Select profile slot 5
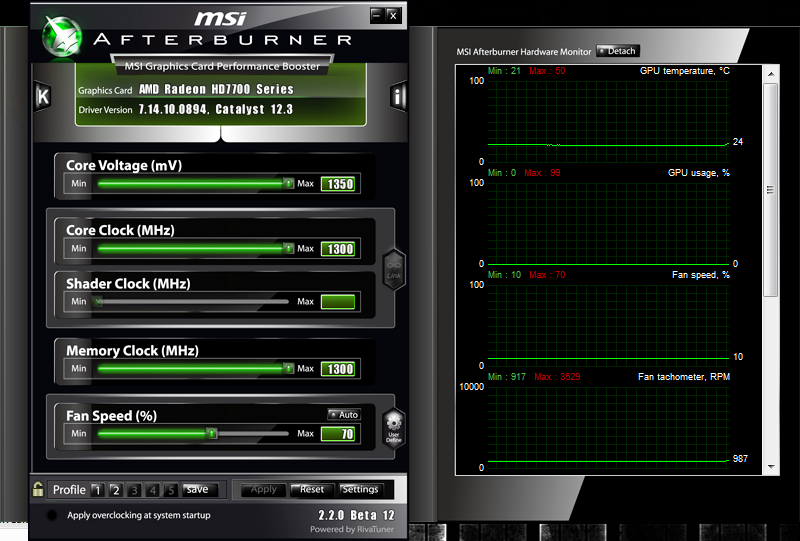The width and height of the screenshot is (800, 541). [171, 490]
